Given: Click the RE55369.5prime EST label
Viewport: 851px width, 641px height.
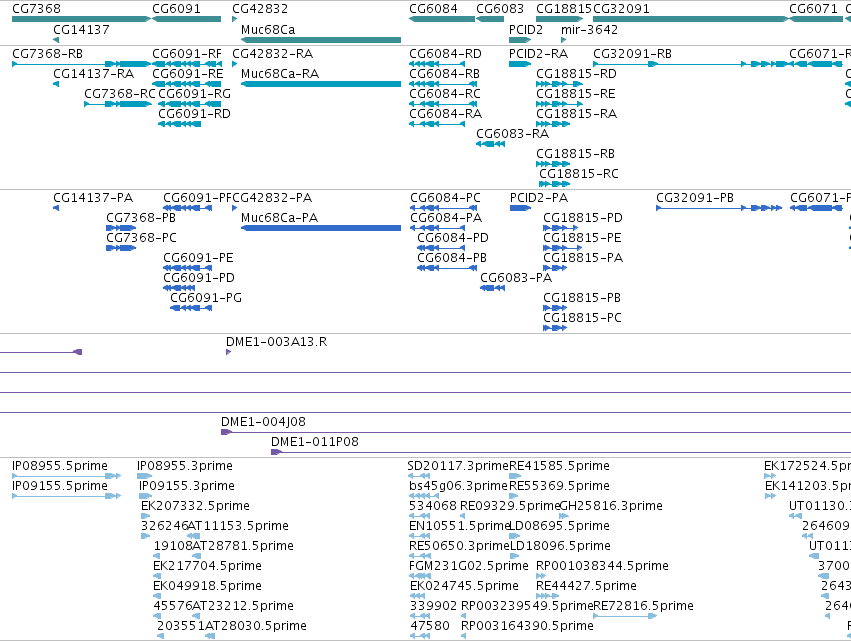Looking at the screenshot, I should click(559, 486).
